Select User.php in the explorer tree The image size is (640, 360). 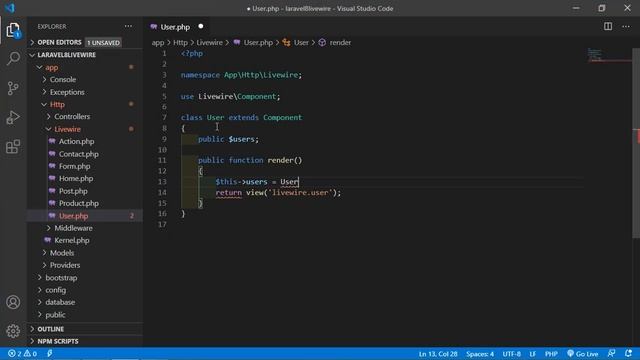(x=85, y=216)
